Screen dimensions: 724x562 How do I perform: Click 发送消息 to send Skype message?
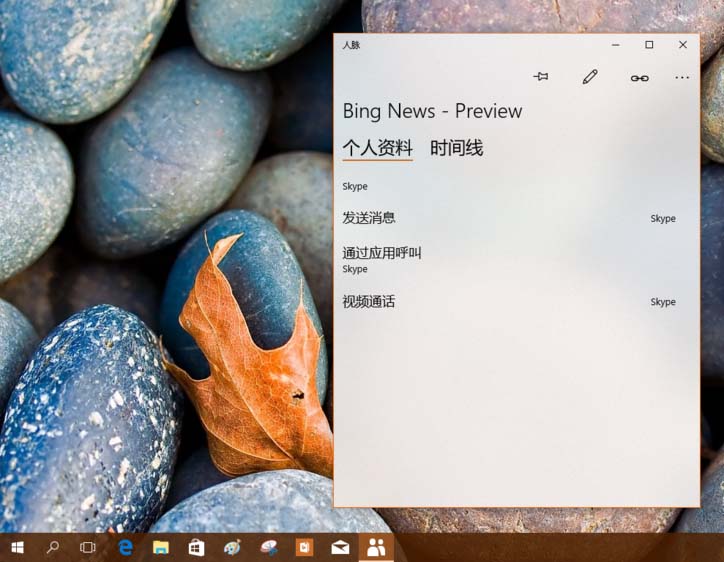pos(369,218)
